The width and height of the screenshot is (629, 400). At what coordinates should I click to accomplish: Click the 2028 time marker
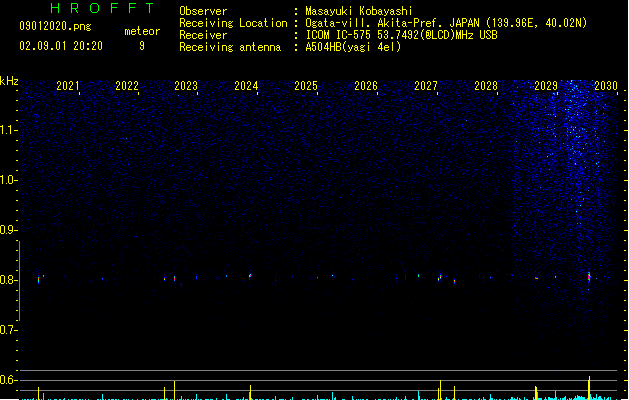(x=486, y=86)
